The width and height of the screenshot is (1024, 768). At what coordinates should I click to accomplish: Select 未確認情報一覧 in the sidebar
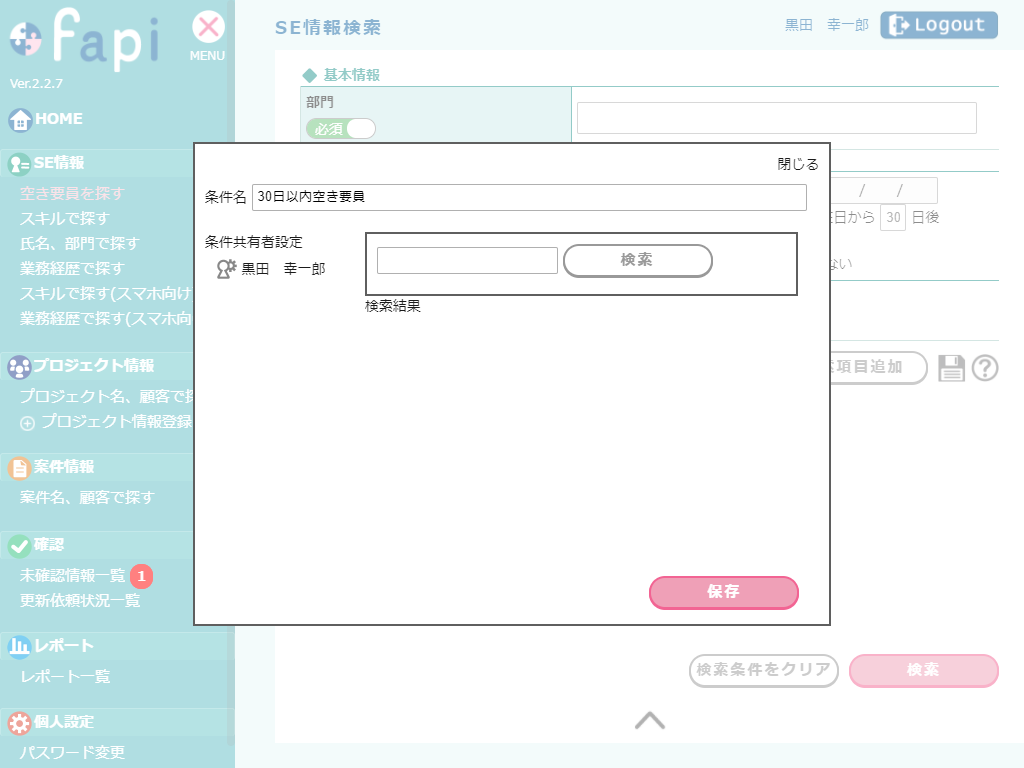click(x=73, y=576)
